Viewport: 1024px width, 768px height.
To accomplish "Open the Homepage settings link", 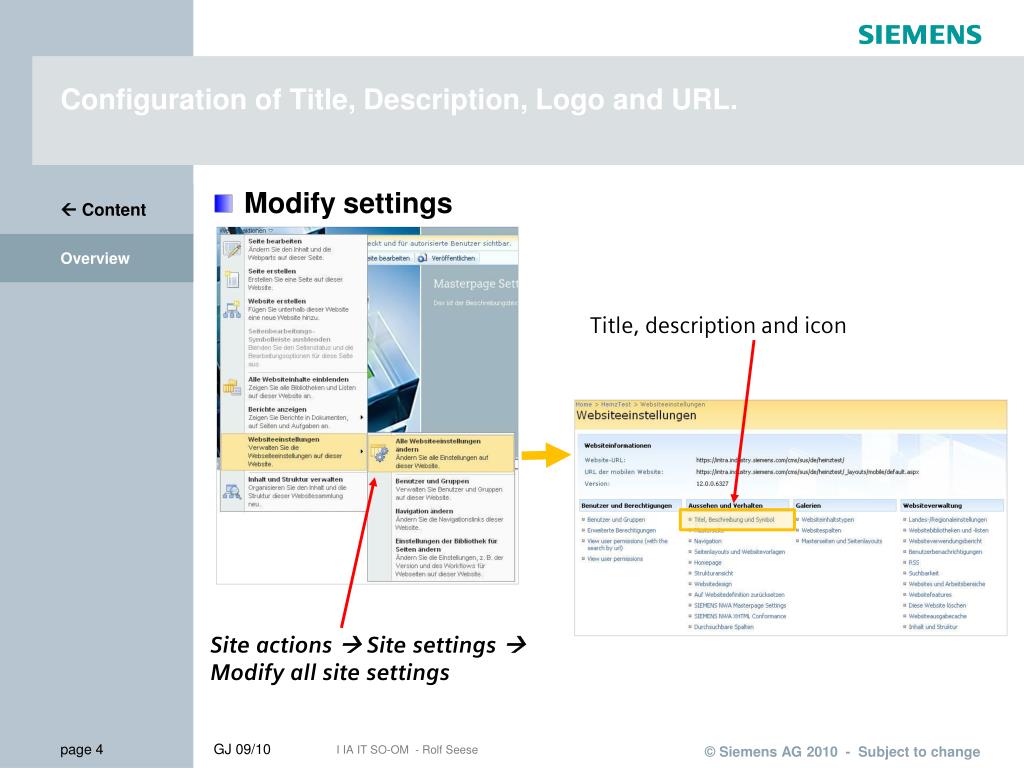I will click(x=707, y=562).
